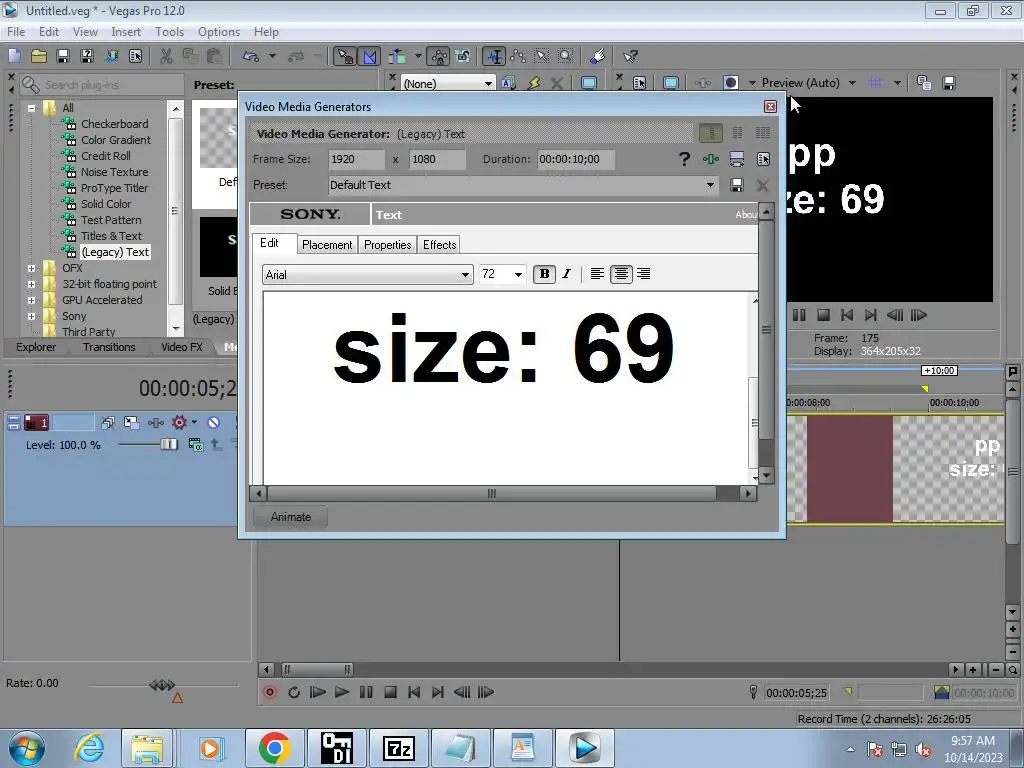The image size is (1024, 768).
Task: Click the New project icon
Action: coord(14,56)
